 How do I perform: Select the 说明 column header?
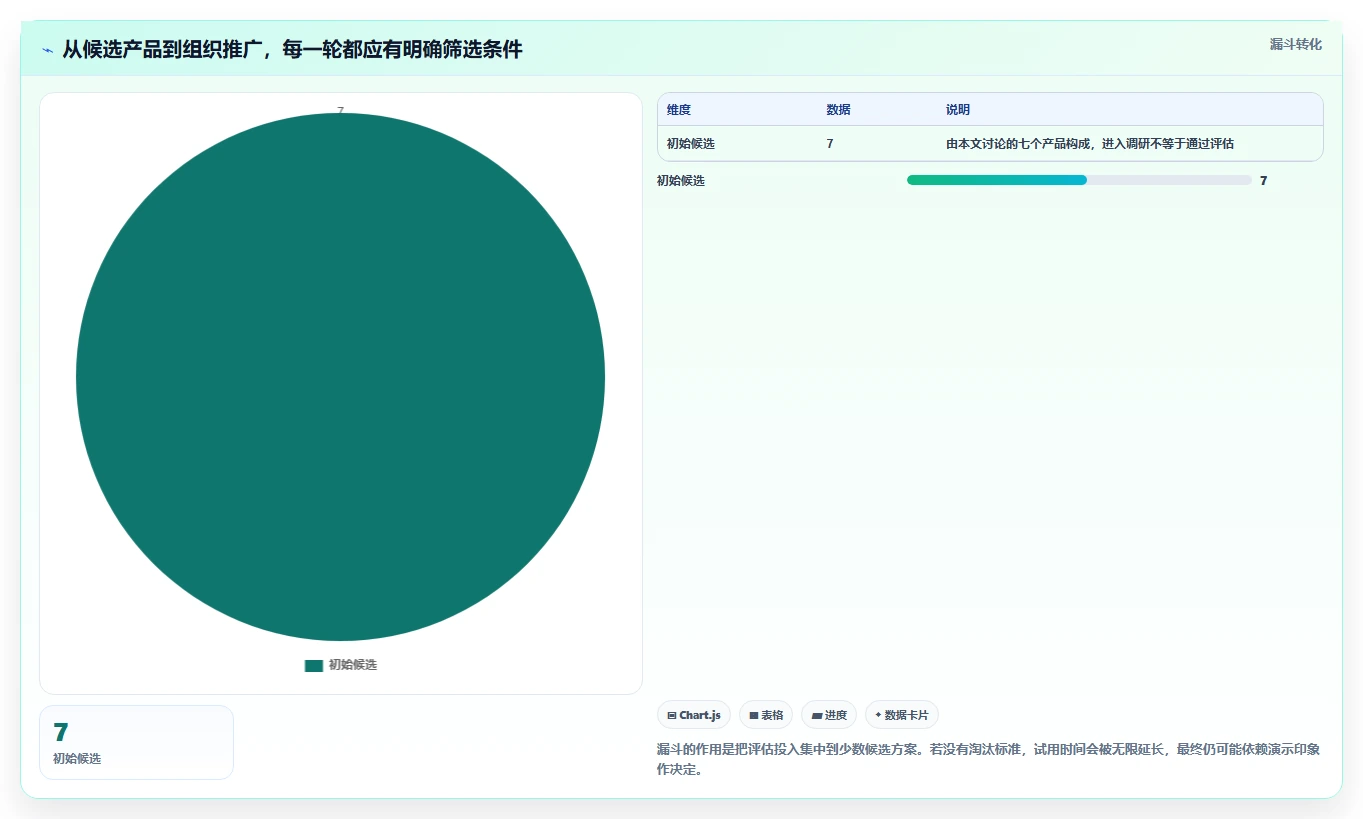pyautogui.click(x=958, y=110)
